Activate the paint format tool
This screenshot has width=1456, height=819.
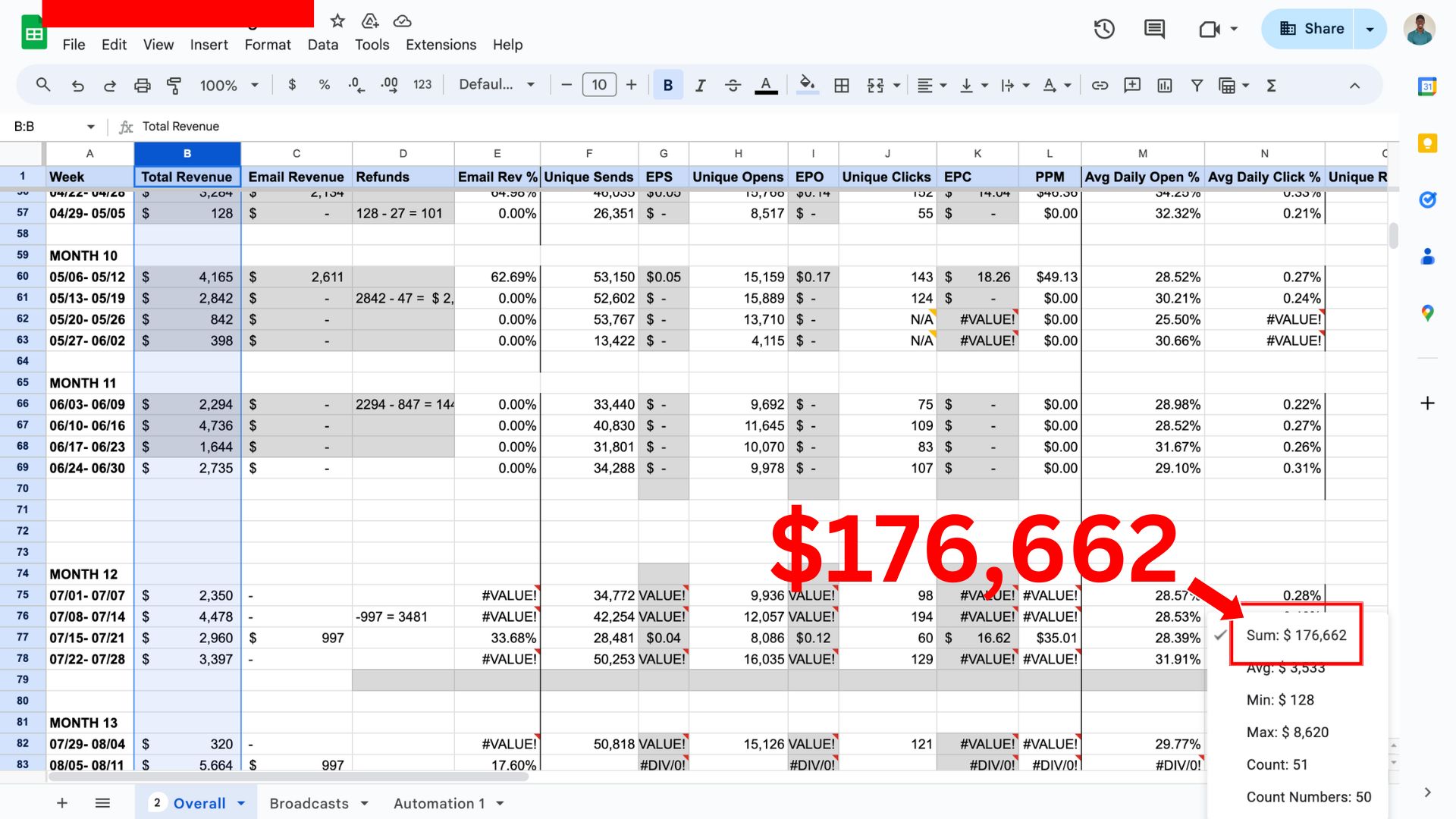coord(174,85)
